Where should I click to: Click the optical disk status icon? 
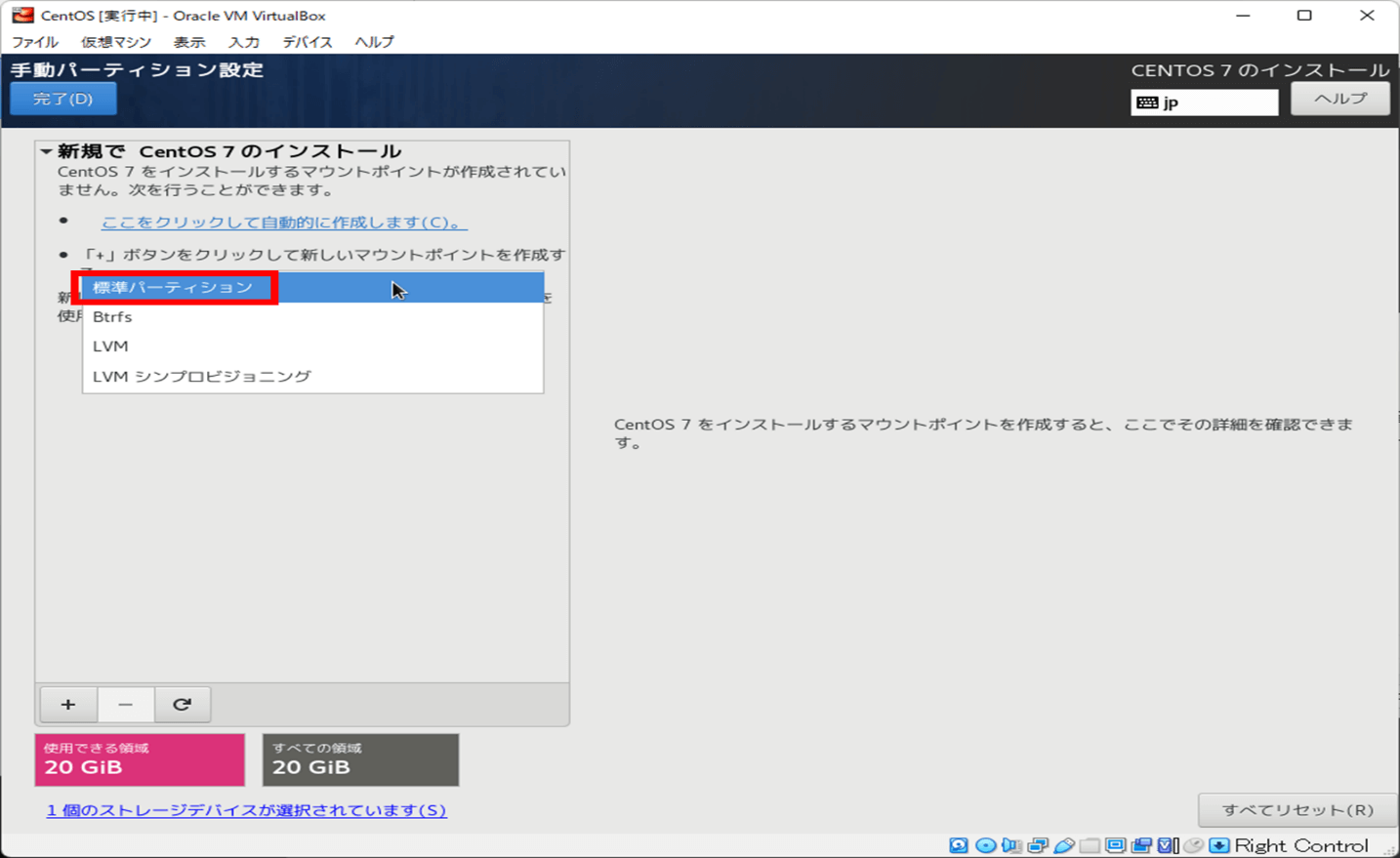(x=986, y=845)
